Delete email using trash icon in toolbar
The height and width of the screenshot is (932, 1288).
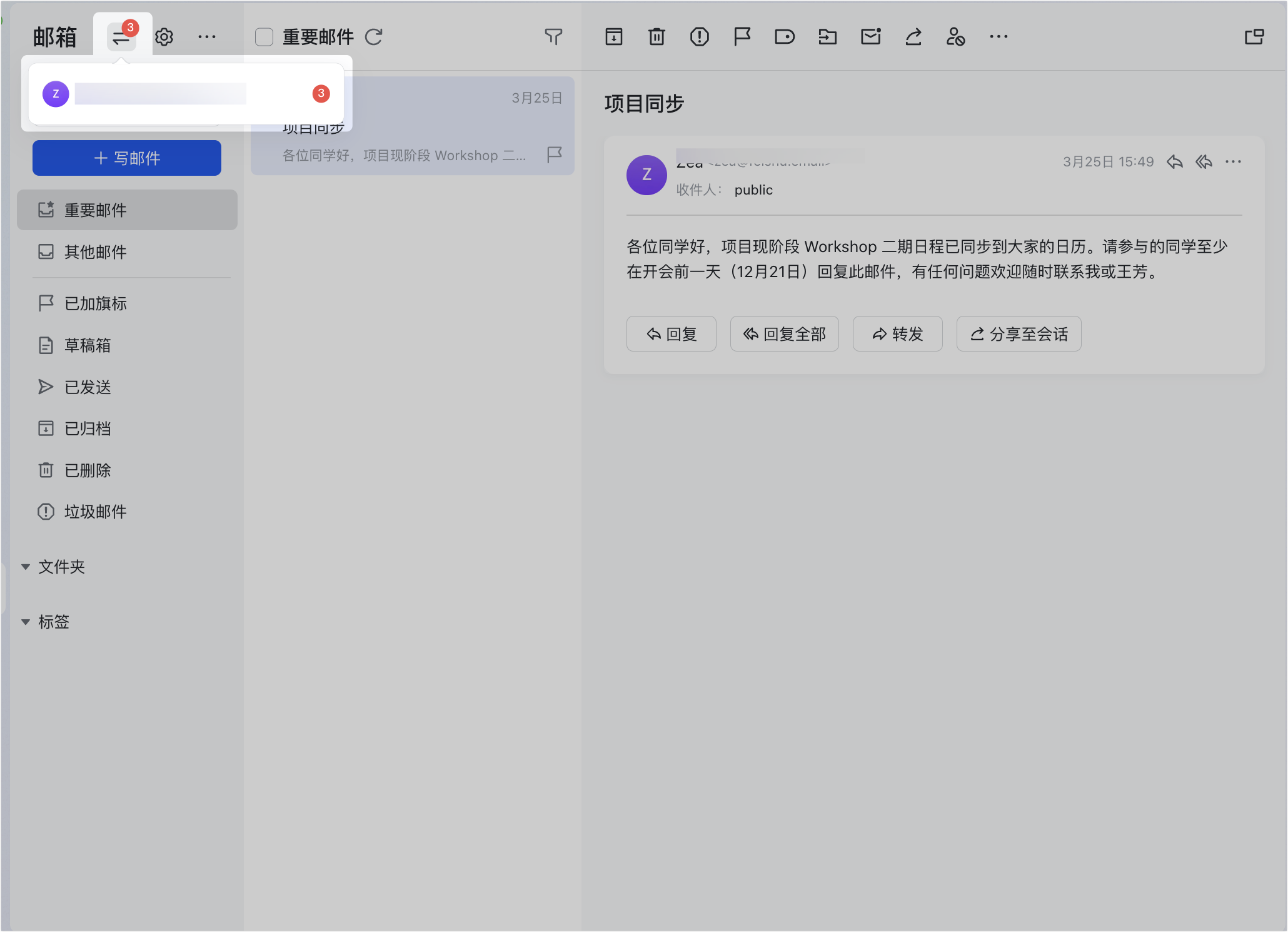point(657,37)
